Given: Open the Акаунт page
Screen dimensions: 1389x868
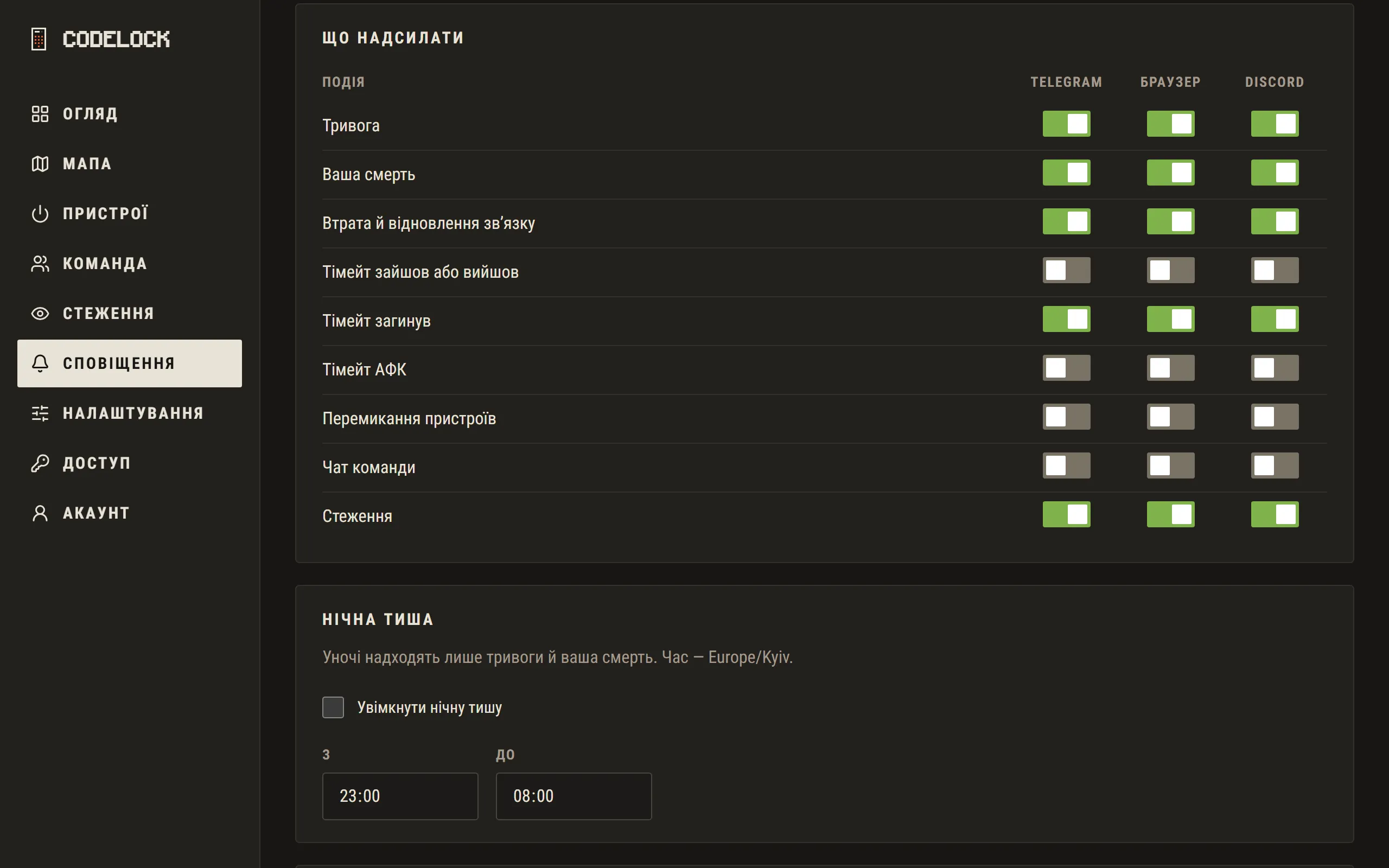Looking at the screenshot, I should tap(130, 513).
